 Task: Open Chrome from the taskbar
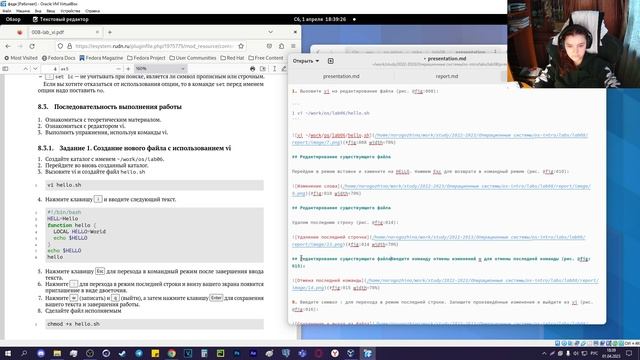[x=171, y=353]
